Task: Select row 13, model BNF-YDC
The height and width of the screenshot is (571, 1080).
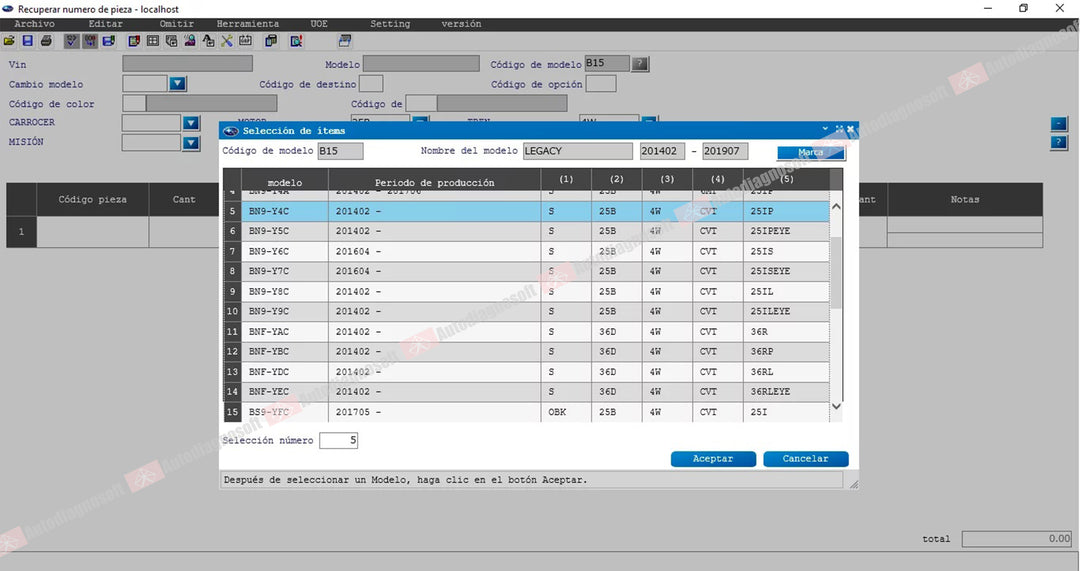Action: pos(526,372)
